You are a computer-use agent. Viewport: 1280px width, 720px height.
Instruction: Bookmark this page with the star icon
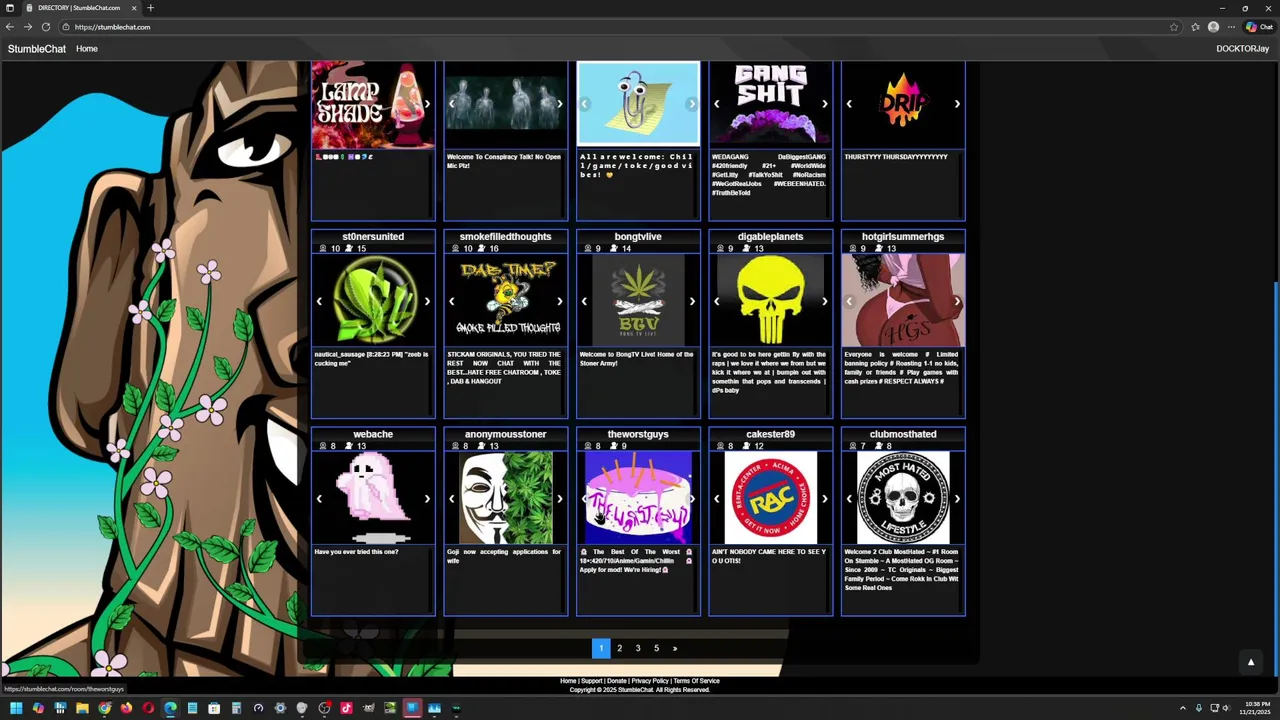pos(1174,27)
